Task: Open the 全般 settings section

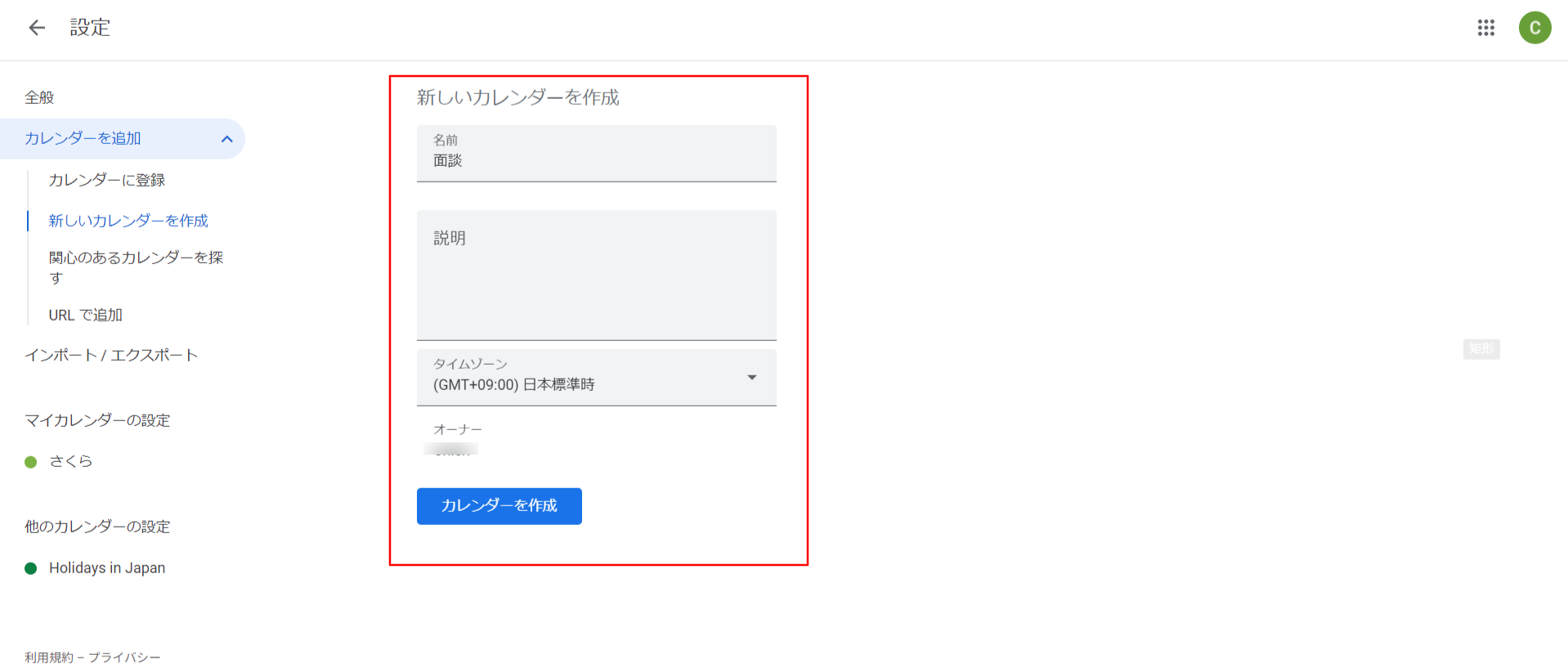Action: [39, 98]
